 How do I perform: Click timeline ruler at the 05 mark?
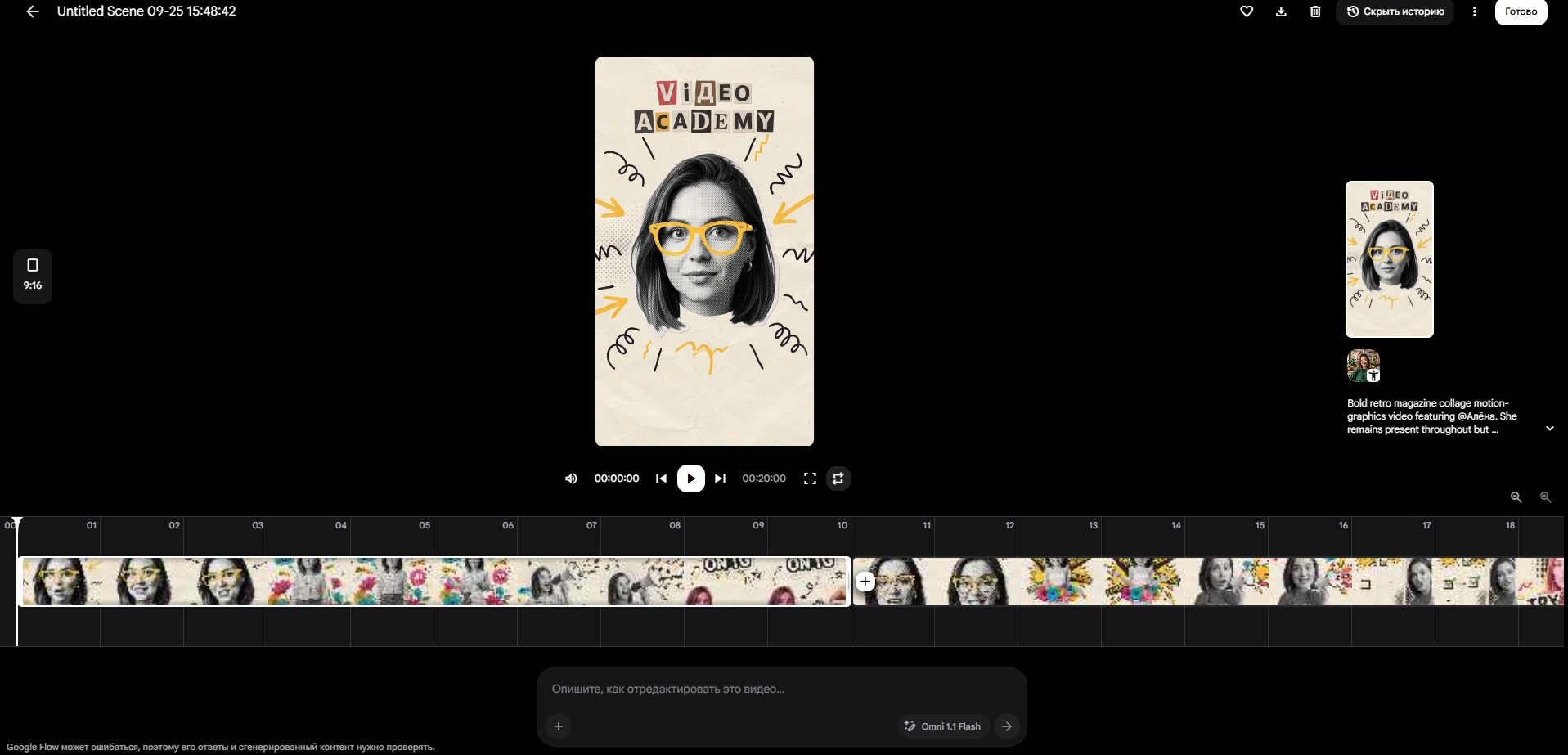[x=425, y=525]
